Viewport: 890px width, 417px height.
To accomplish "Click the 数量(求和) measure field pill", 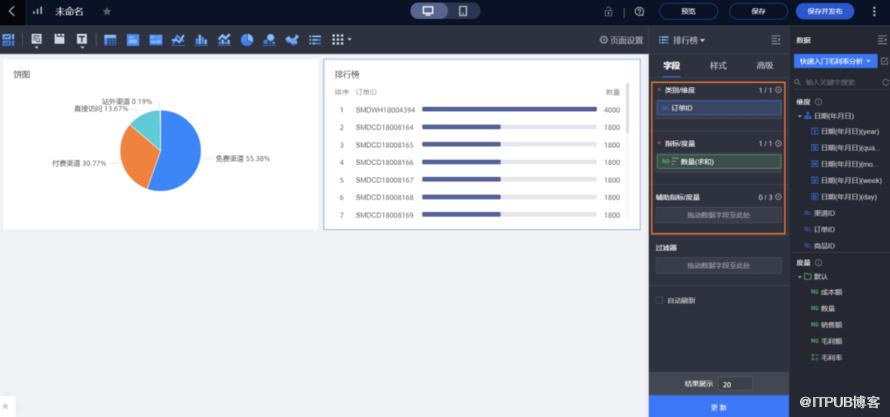I will click(x=719, y=162).
